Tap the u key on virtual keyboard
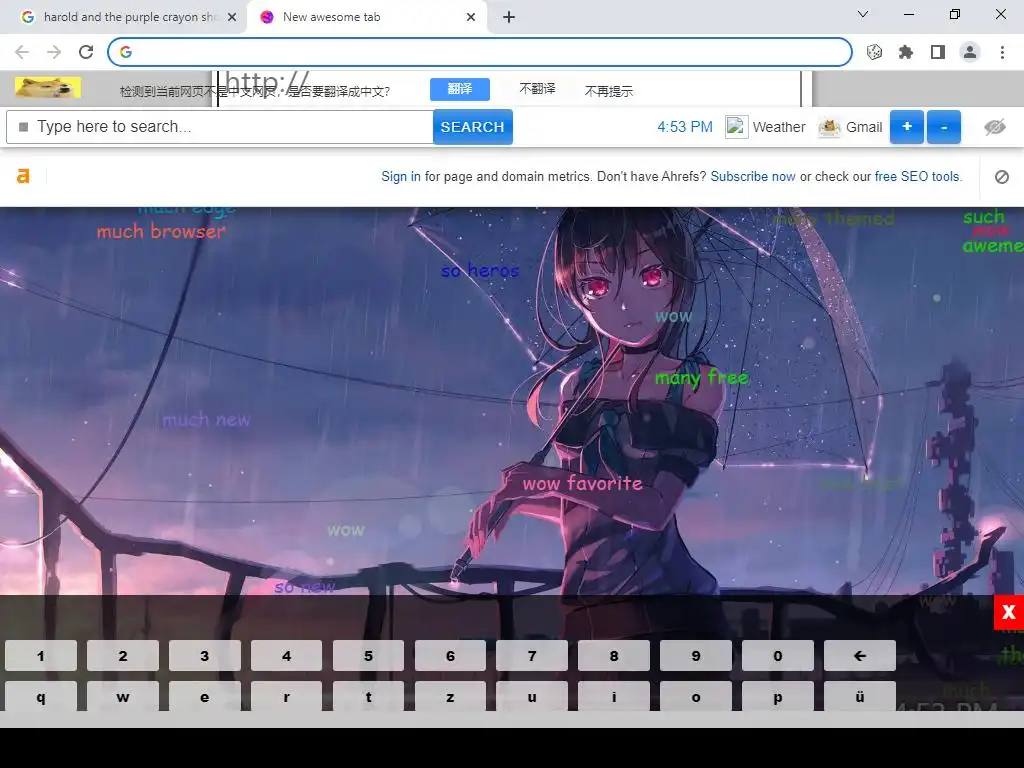Screen dimensions: 1024x768 (x=532, y=696)
